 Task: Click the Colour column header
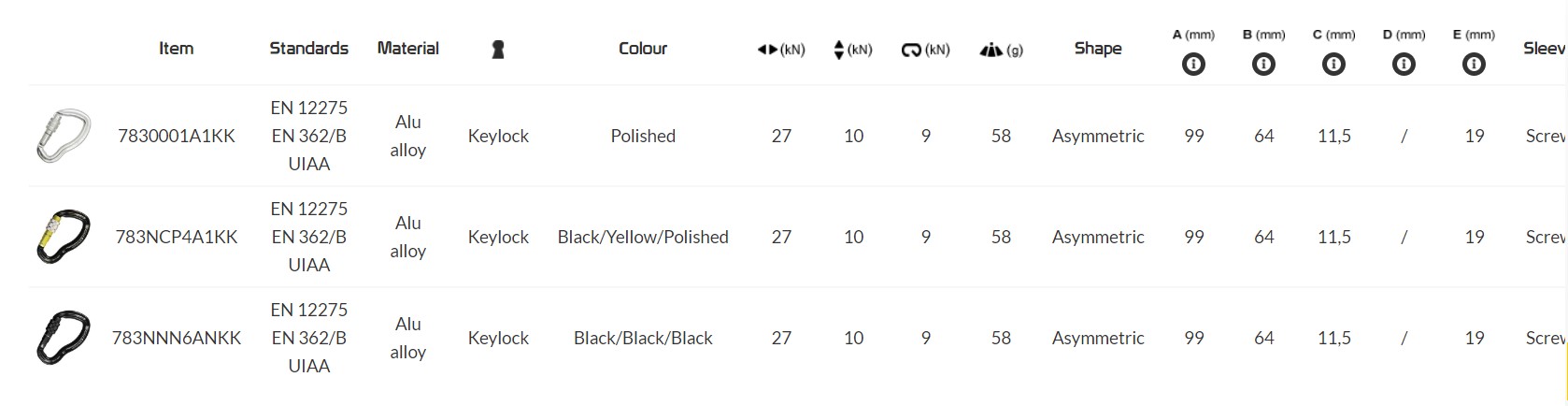(643, 48)
